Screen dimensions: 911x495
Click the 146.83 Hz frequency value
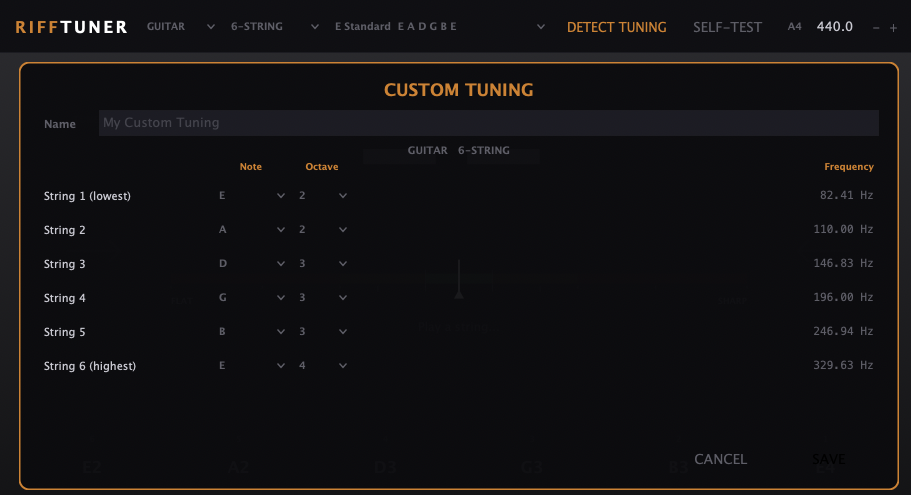pos(843,263)
